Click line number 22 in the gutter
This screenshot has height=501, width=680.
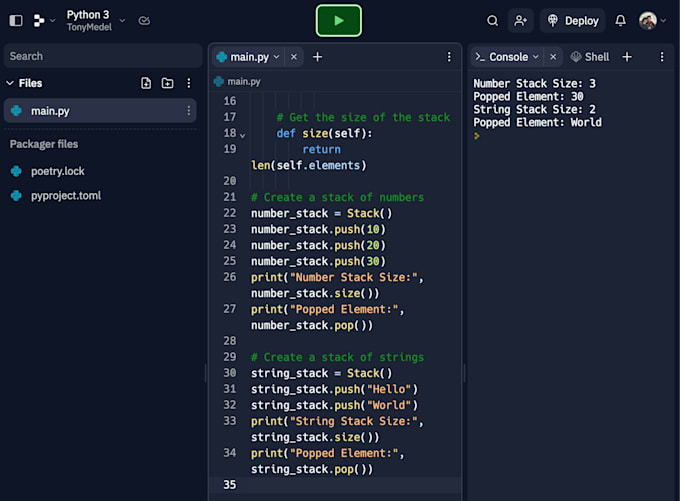(x=230, y=213)
